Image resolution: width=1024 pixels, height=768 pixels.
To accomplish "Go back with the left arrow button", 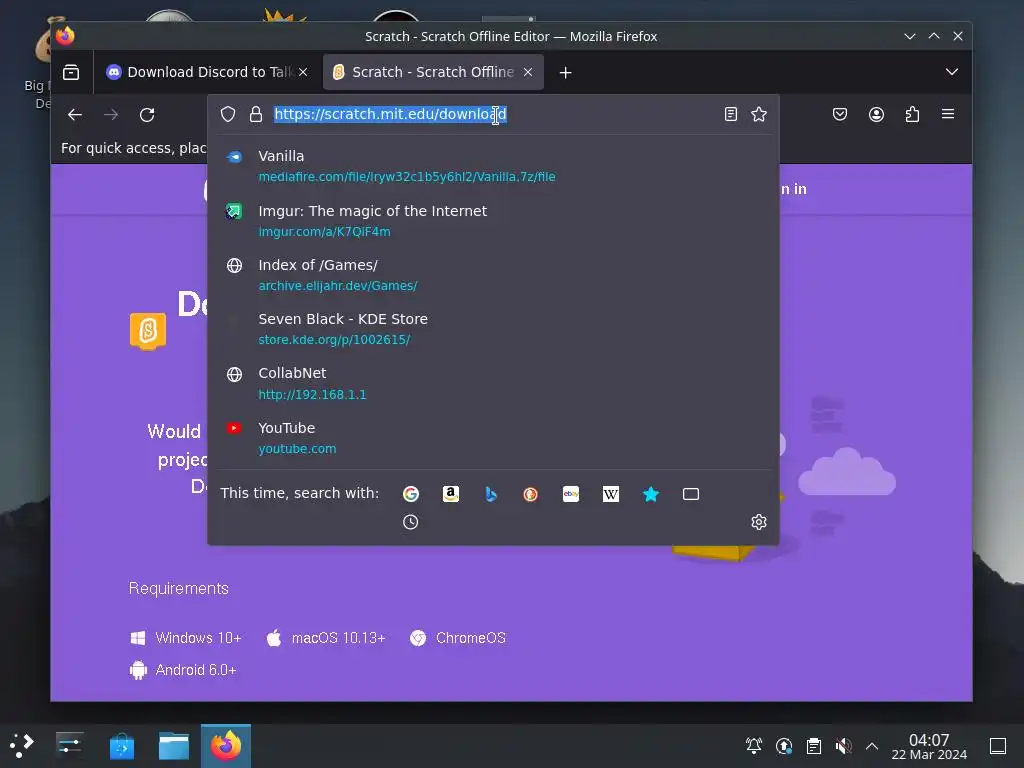I will [x=75, y=115].
